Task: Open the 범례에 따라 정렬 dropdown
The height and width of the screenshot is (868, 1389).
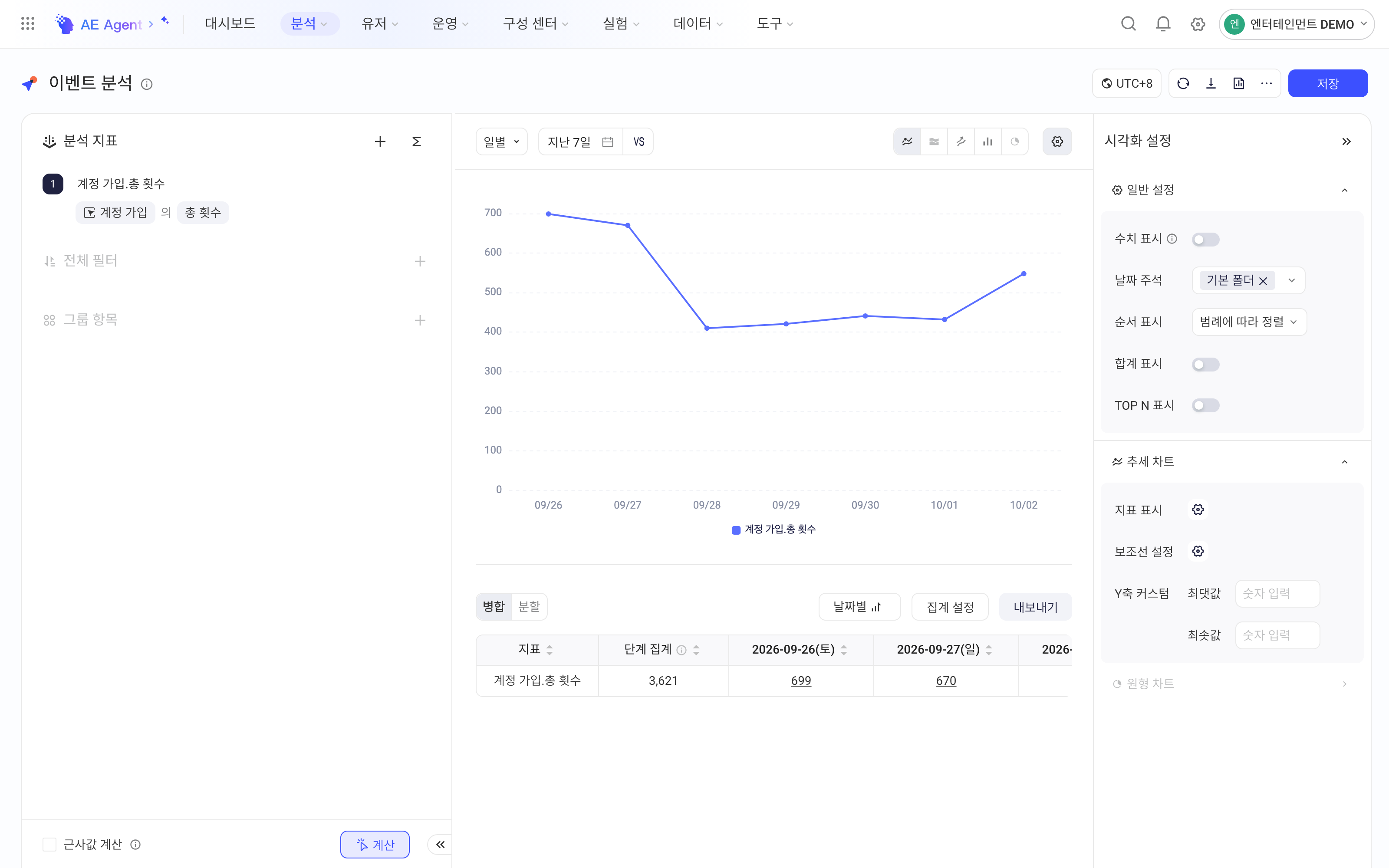Action: click(1249, 322)
